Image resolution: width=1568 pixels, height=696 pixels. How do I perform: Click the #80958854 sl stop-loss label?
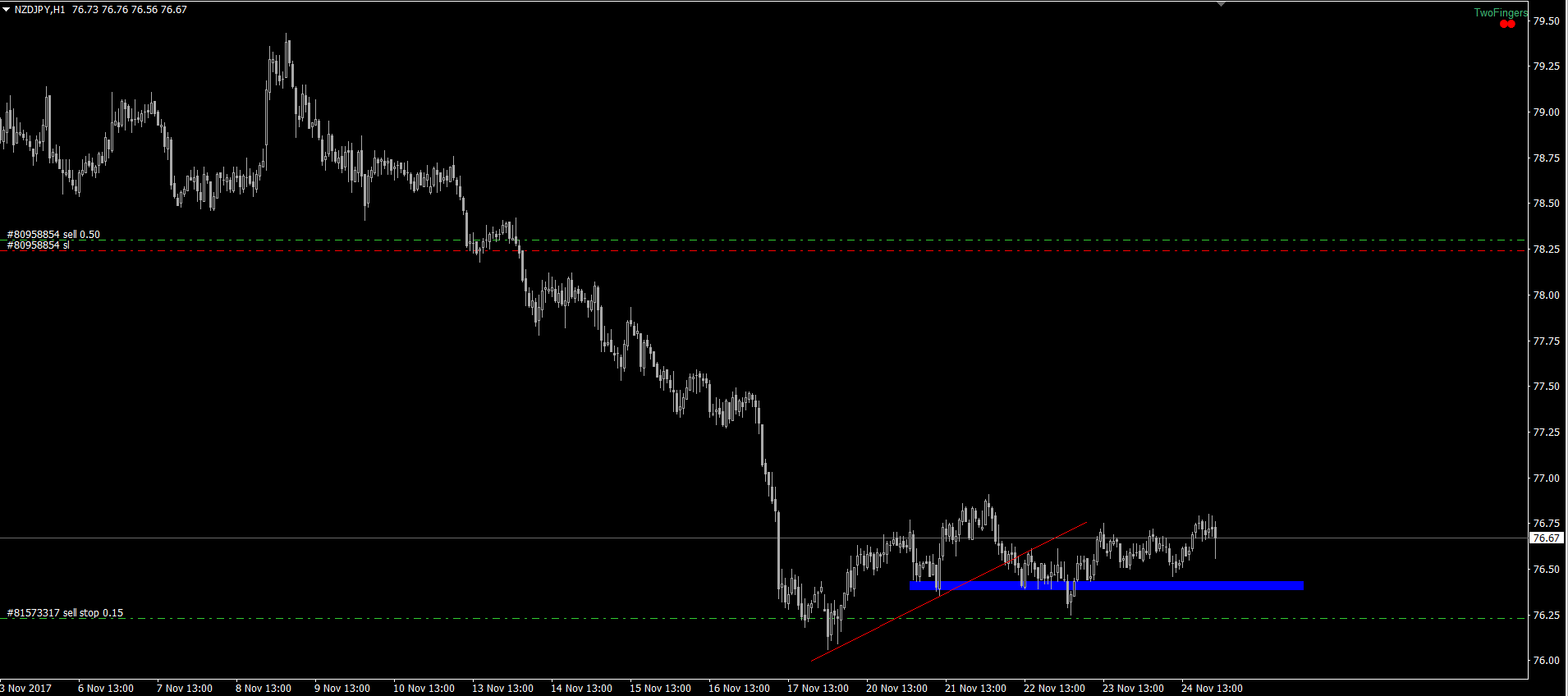click(x=39, y=245)
